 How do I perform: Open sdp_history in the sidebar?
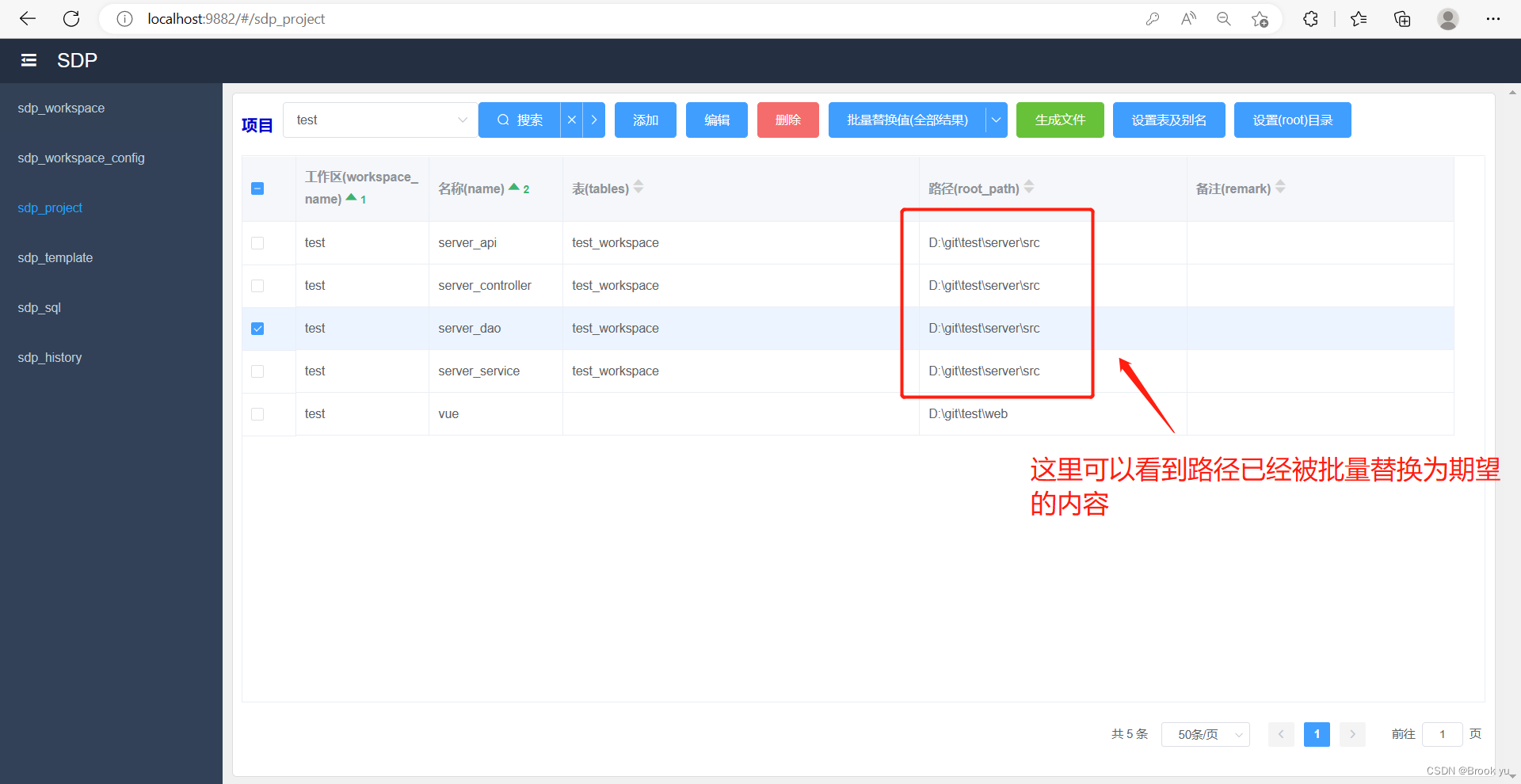(x=50, y=357)
